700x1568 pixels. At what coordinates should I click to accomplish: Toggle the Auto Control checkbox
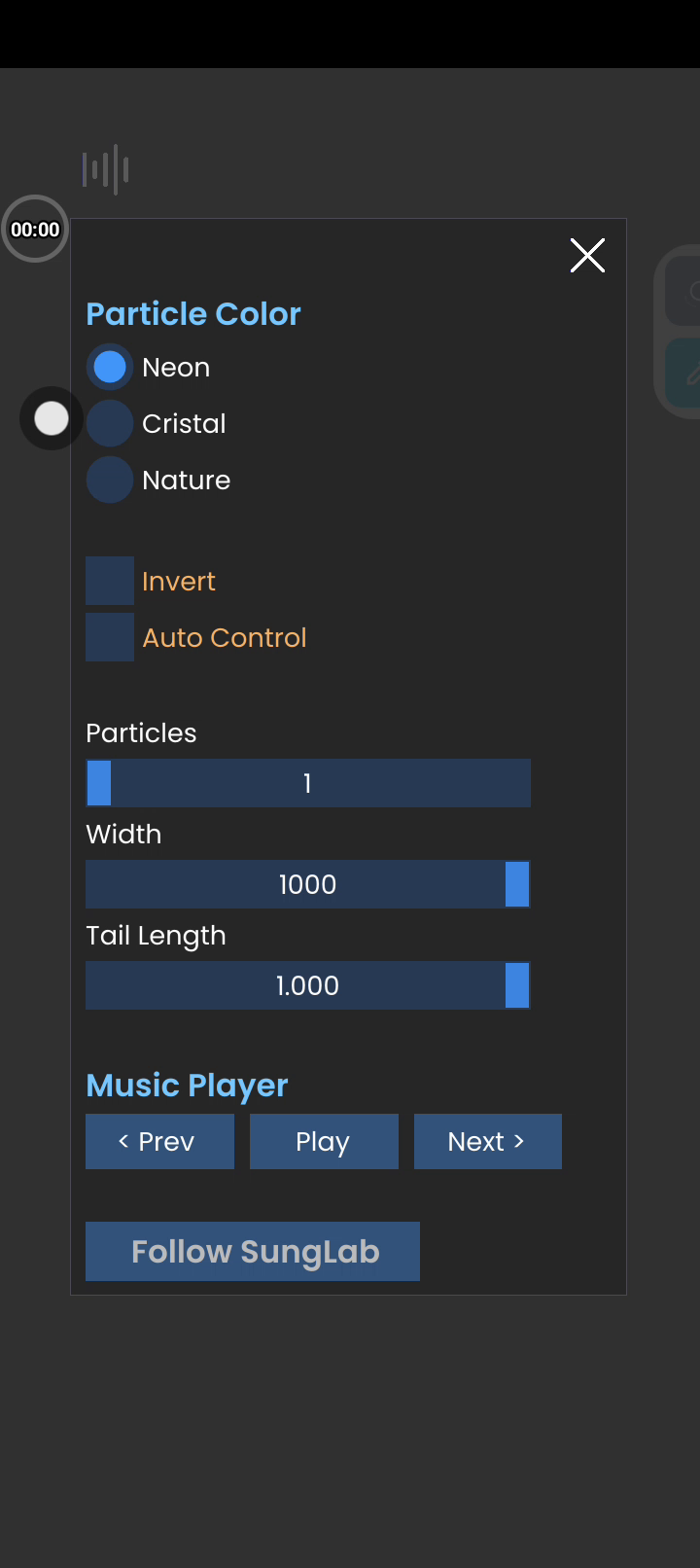(x=110, y=637)
